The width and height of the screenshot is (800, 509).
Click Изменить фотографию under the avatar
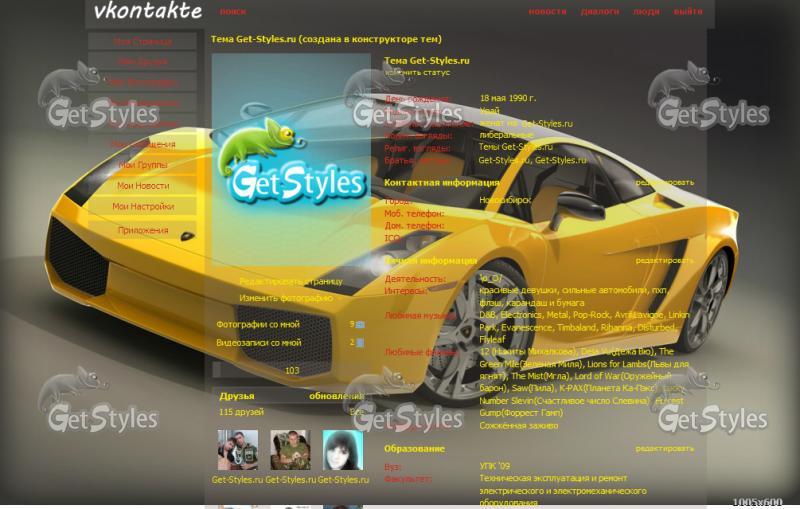pyautogui.click(x=286, y=298)
